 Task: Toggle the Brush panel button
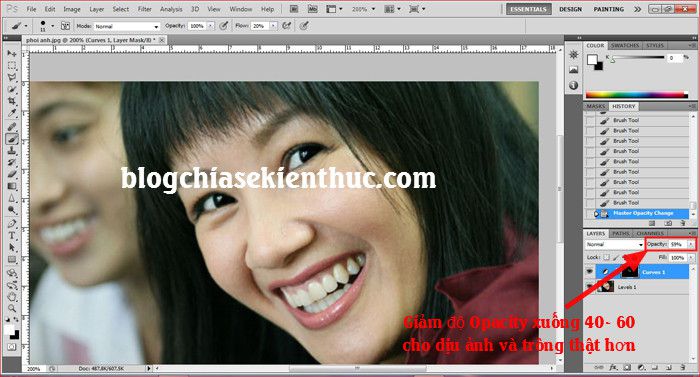point(65,26)
